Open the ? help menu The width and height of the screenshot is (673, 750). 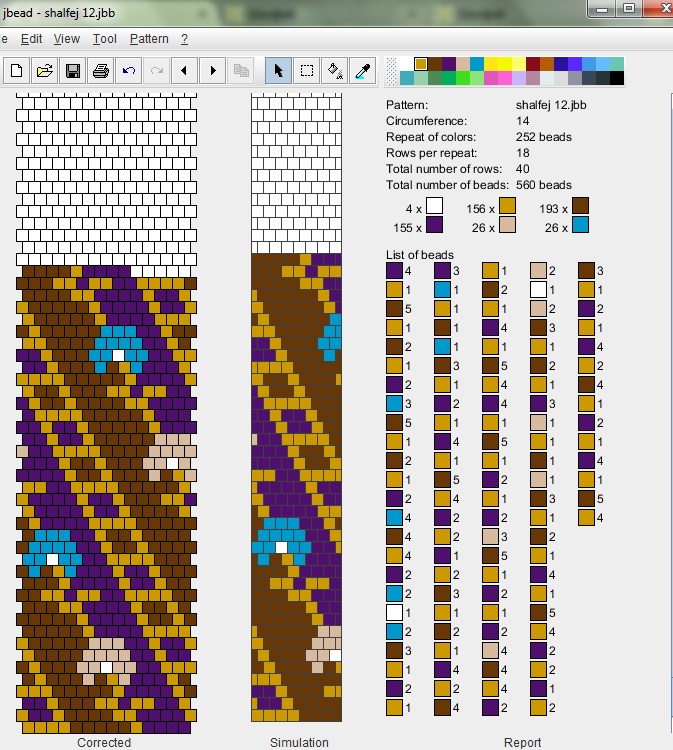184,39
